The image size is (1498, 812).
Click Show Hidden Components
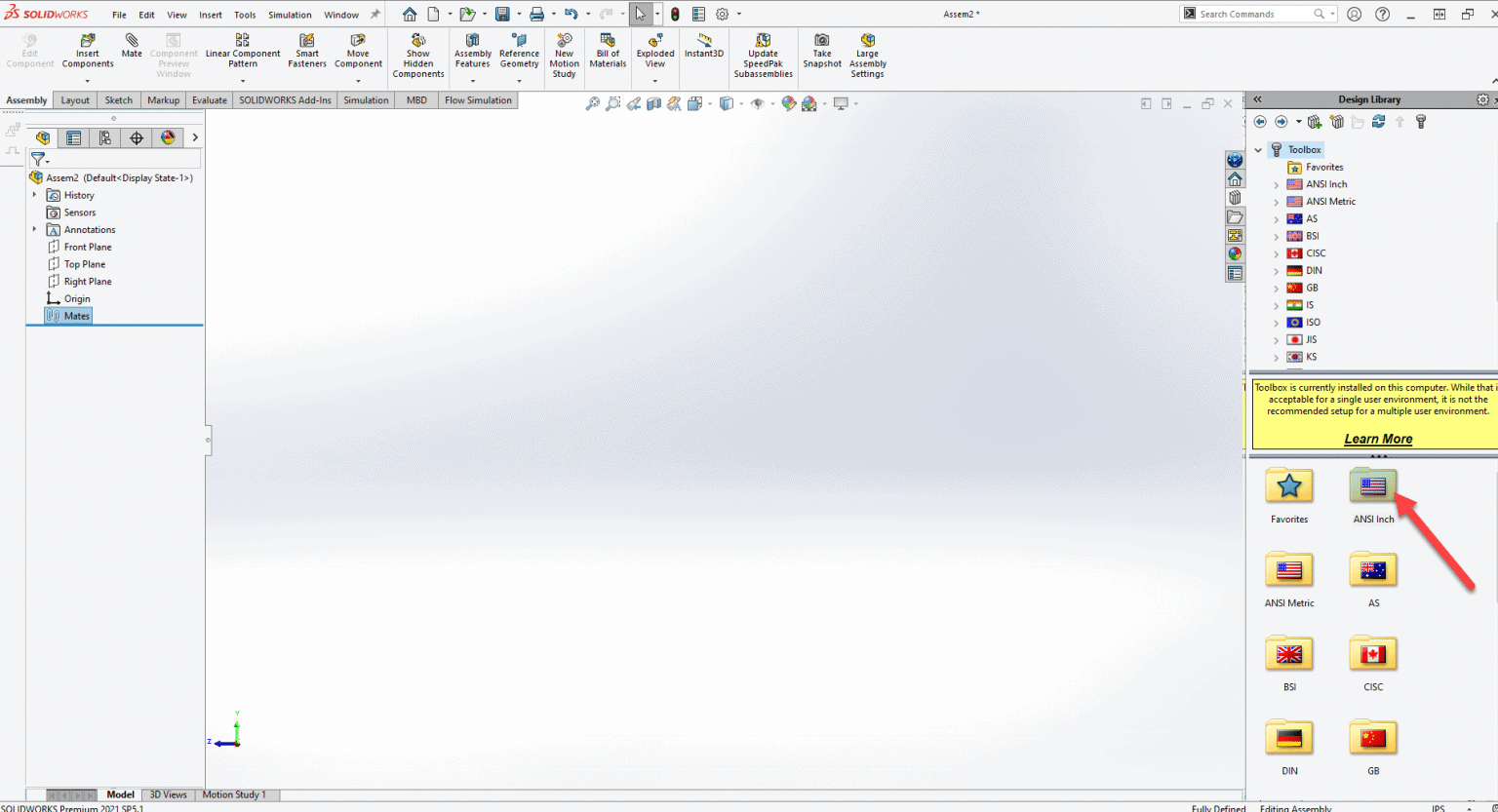(x=418, y=56)
